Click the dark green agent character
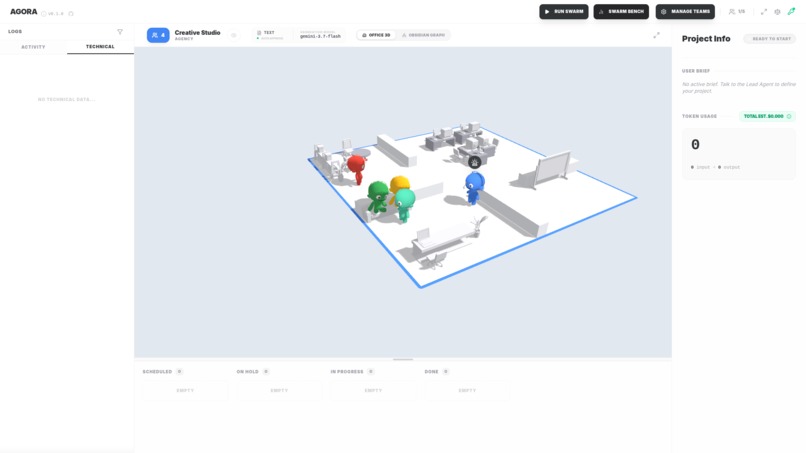This screenshot has height=453, width=806. point(378,196)
